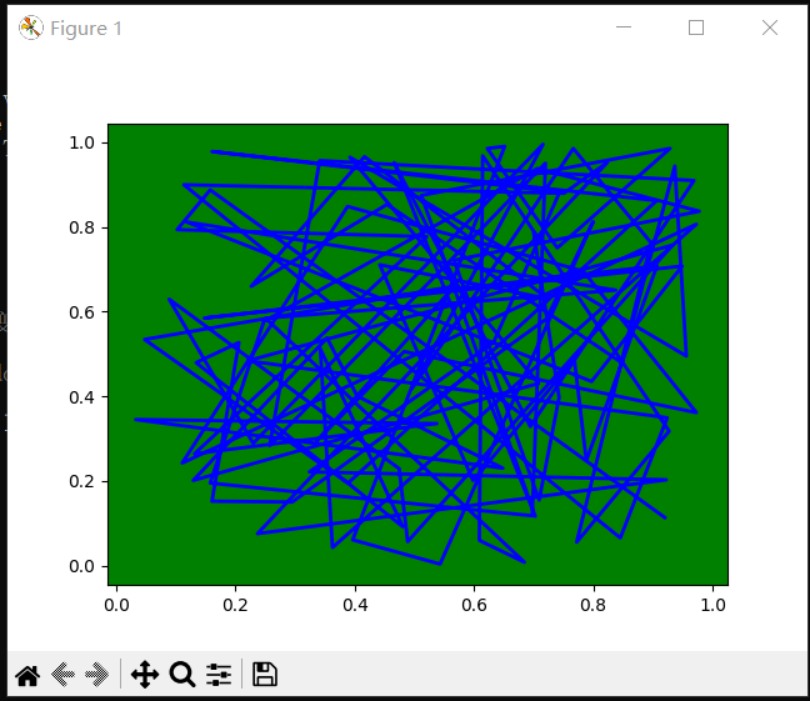Viewport: 810px width, 702px height.
Task: Click the y-axis label 0.8
Action: point(82,227)
